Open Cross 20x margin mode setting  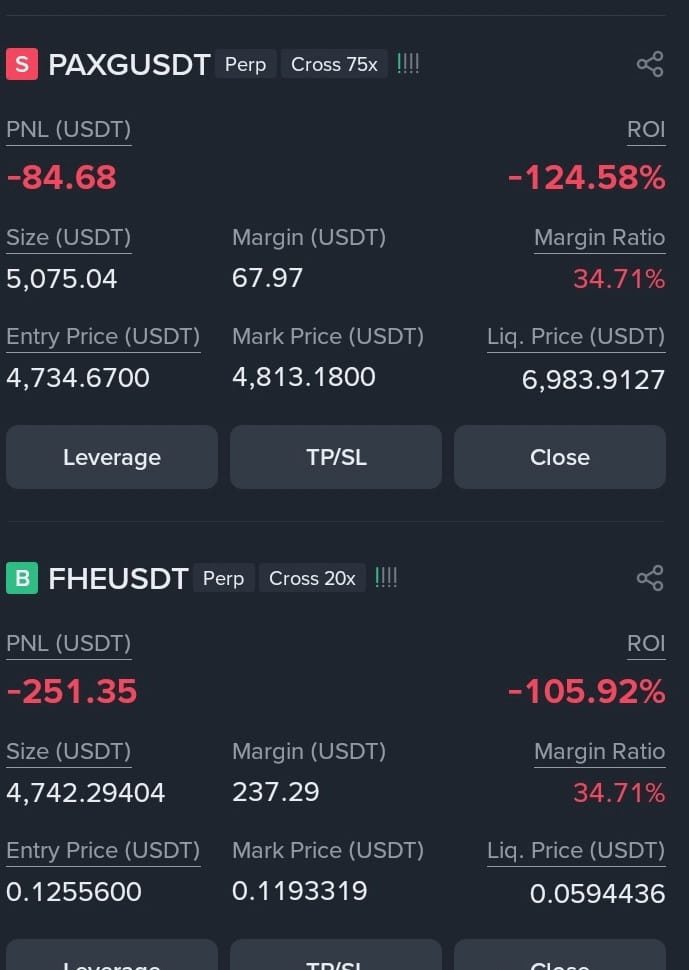pyautogui.click(x=312, y=578)
